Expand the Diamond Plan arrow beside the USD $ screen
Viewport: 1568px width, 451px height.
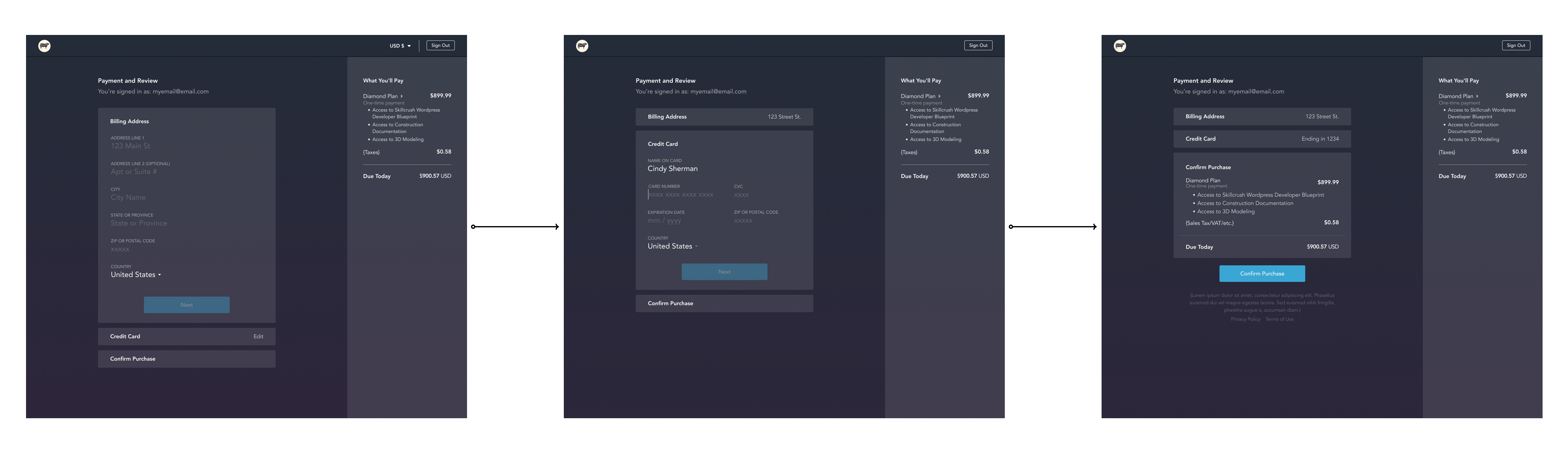(x=402, y=96)
